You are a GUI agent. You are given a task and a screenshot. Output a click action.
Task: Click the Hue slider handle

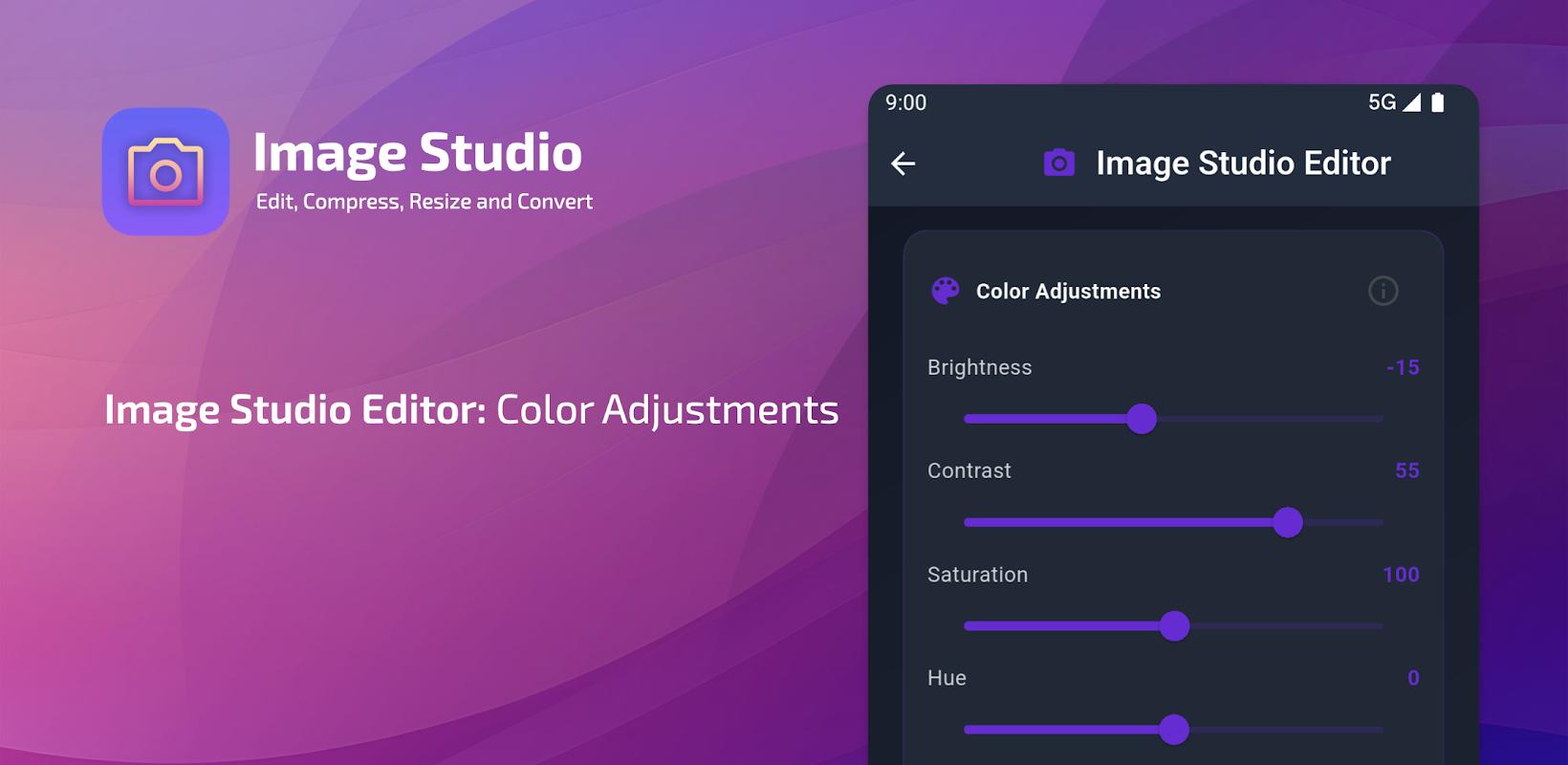pos(1174,730)
